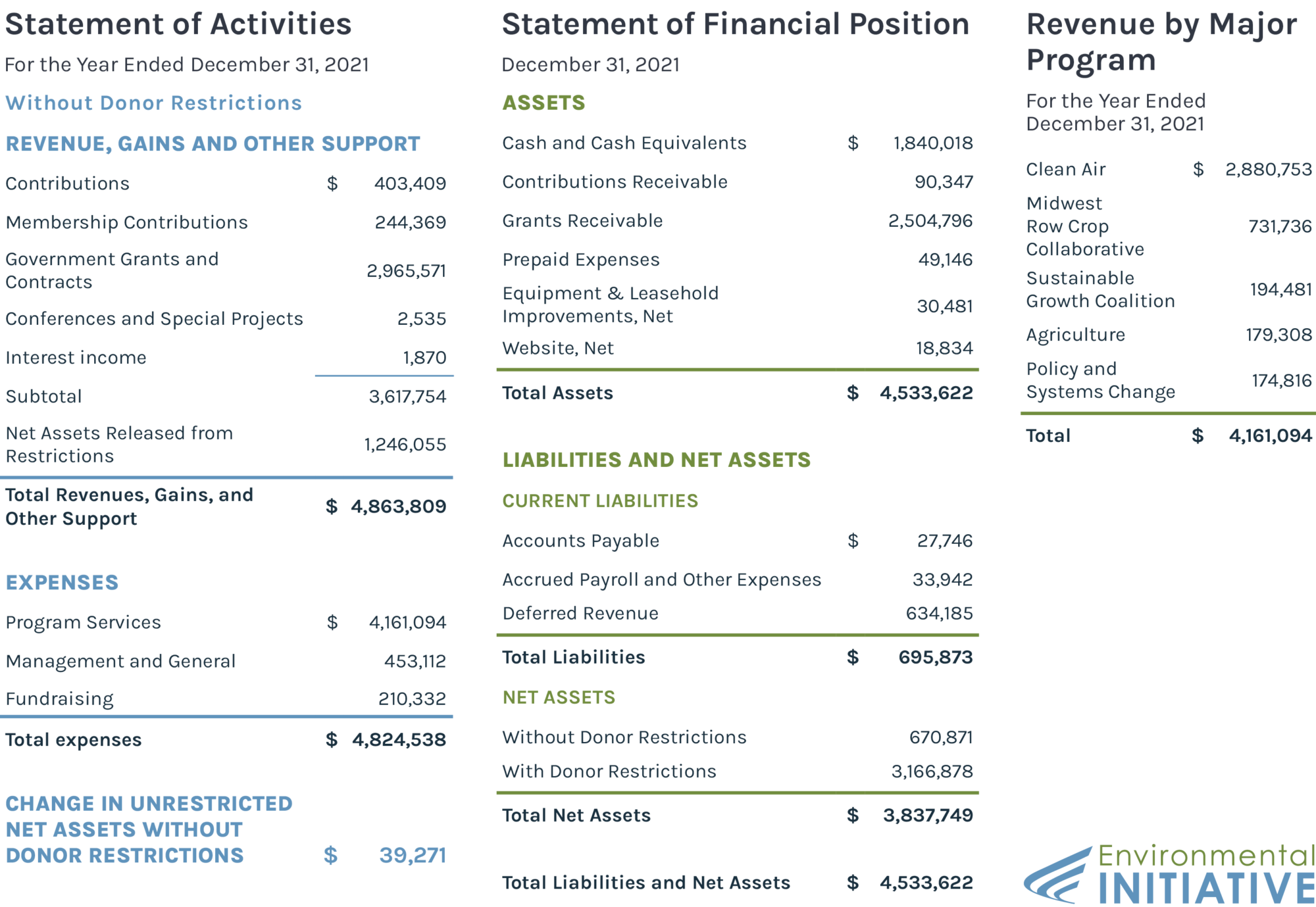Click Total Liabilities and Net Assets label
This screenshot has width=1316, height=907.
click(x=645, y=883)
